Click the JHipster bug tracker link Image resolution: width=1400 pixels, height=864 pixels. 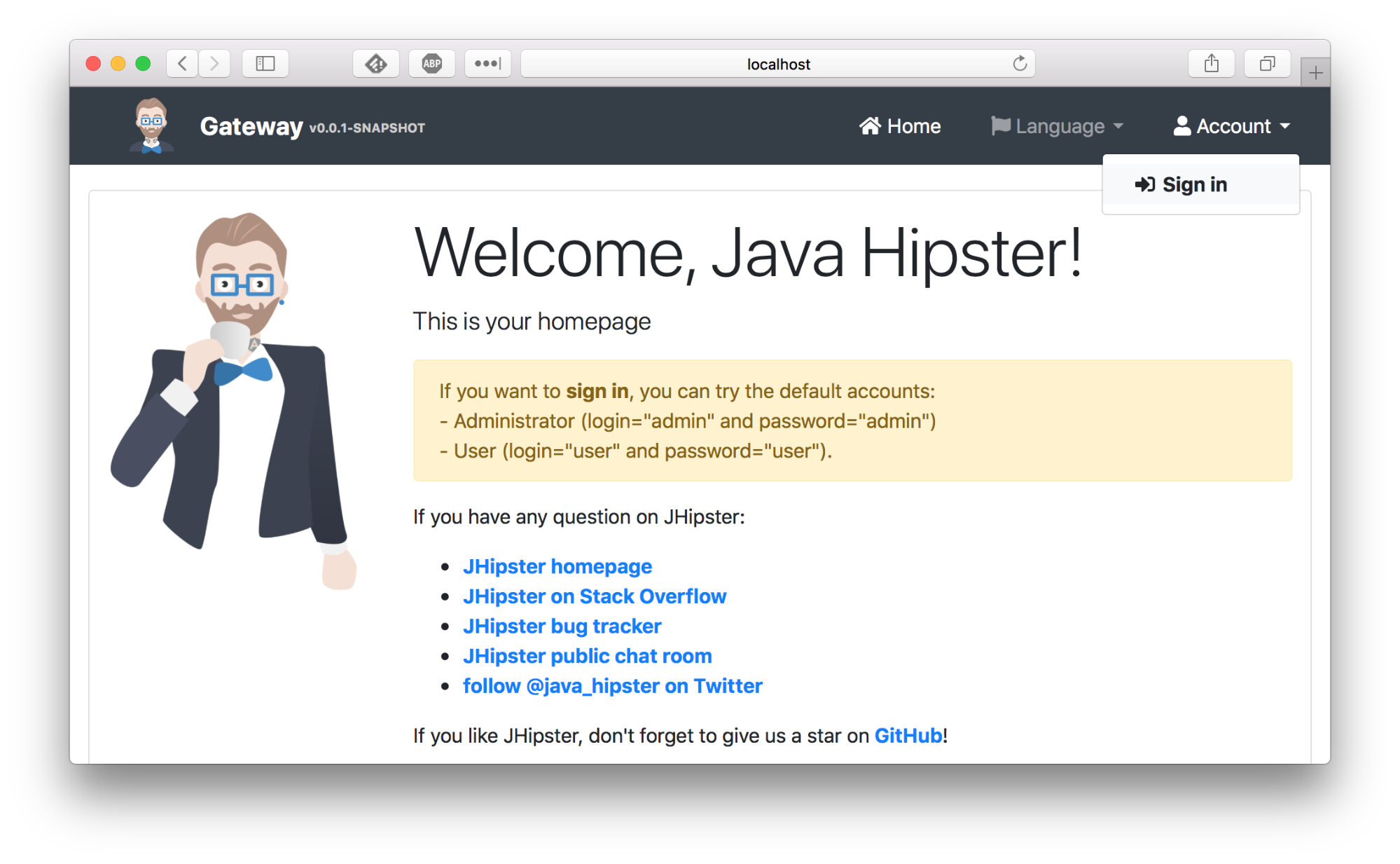click(x=562, y=626)
